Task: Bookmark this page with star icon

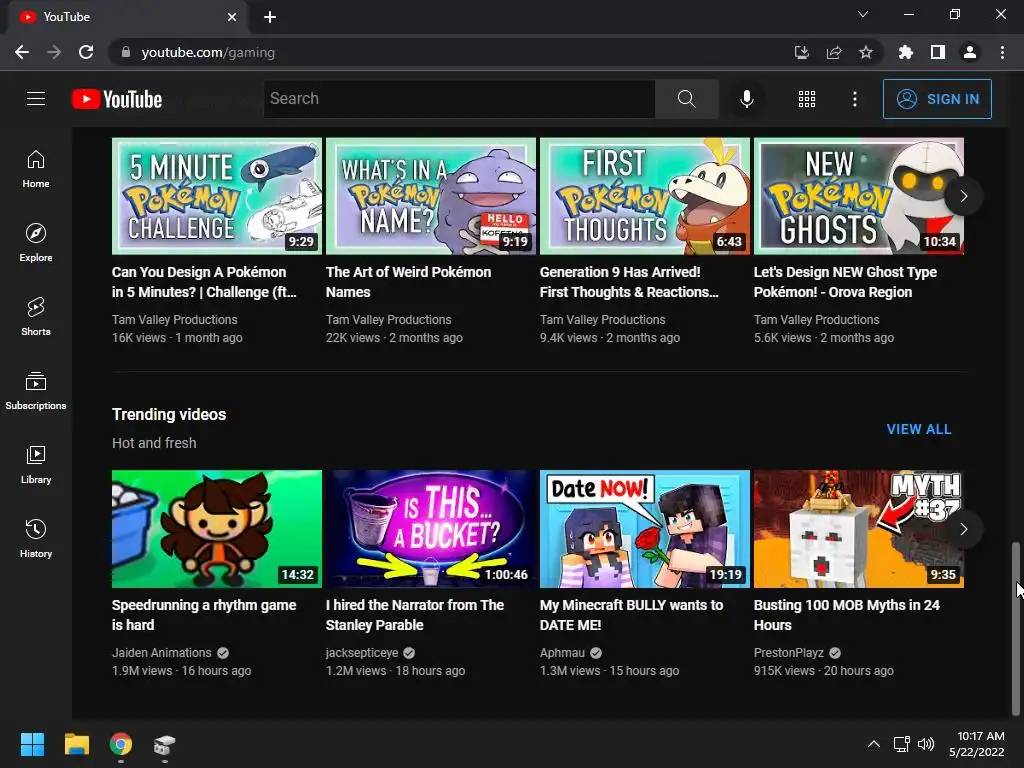Action: click(x=865, y=52)
